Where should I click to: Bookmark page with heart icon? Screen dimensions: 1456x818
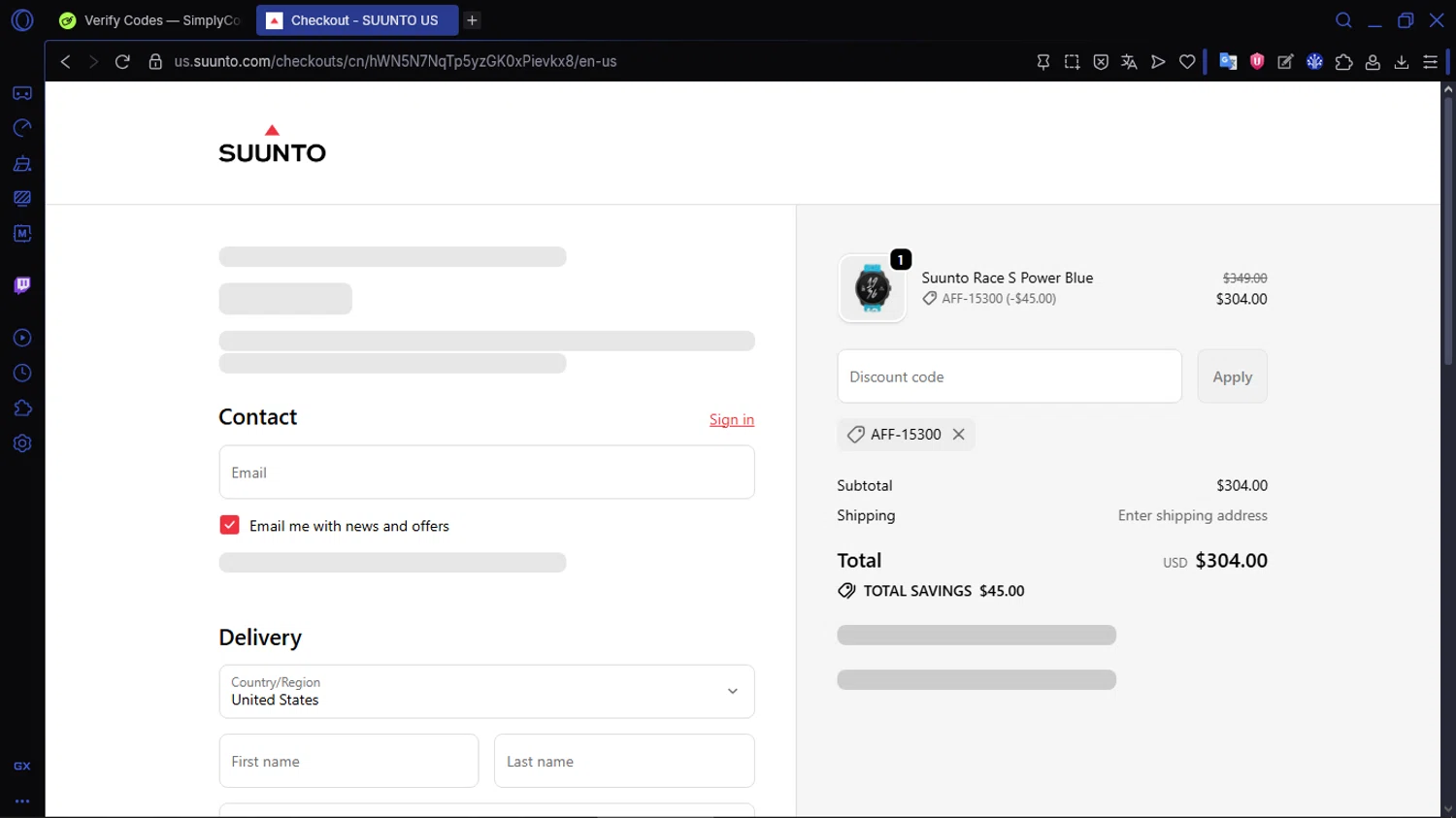pyautogui.click(x=1187, y=61)
